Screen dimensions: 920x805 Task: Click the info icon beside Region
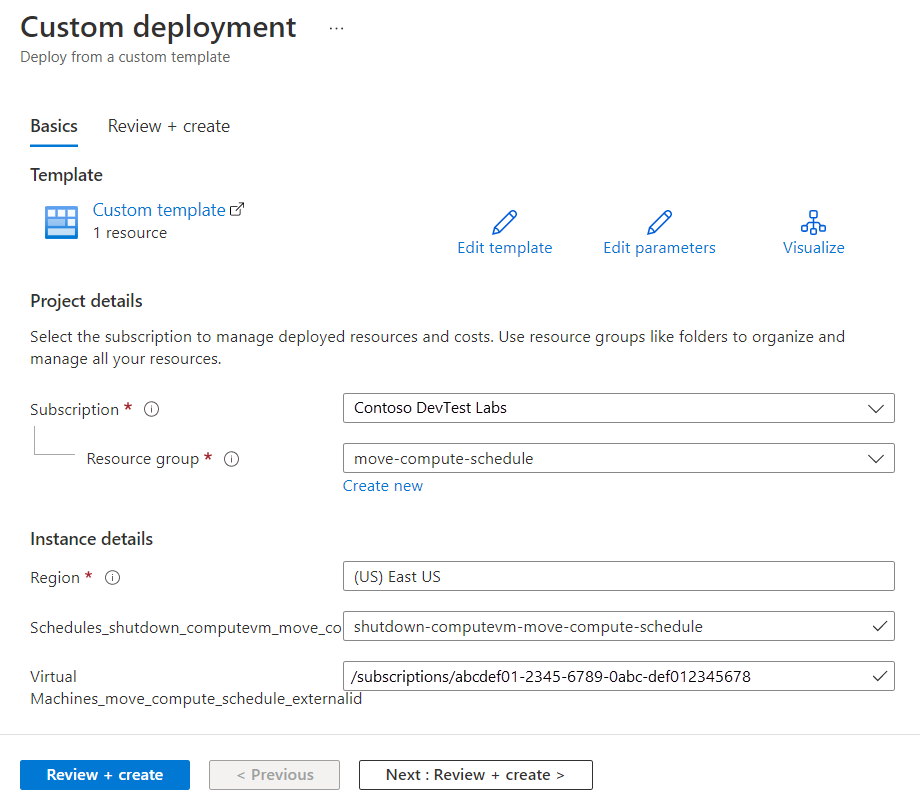(x=111, y=577)
